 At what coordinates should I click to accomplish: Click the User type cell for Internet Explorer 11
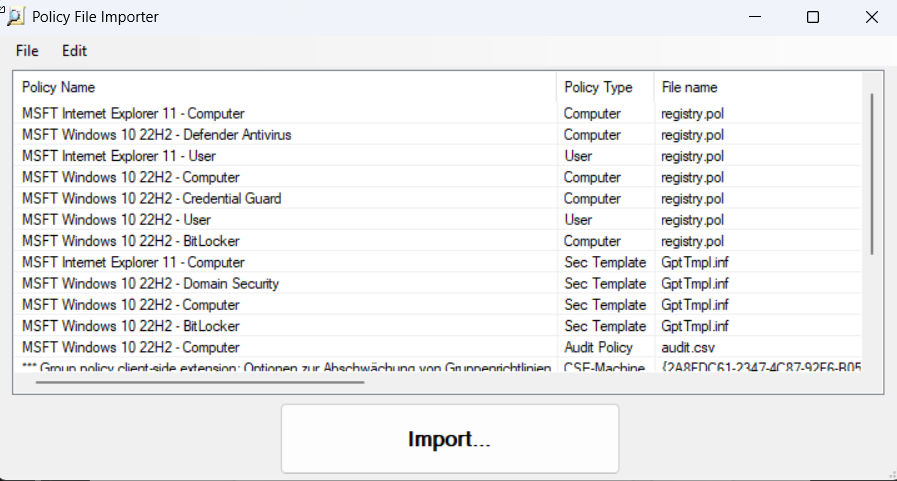tap(578, 156)
